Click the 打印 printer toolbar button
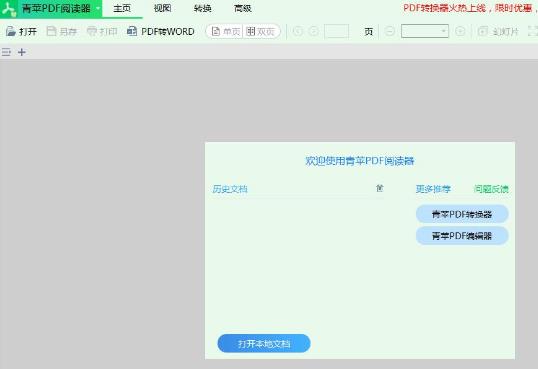 (102, 32)
